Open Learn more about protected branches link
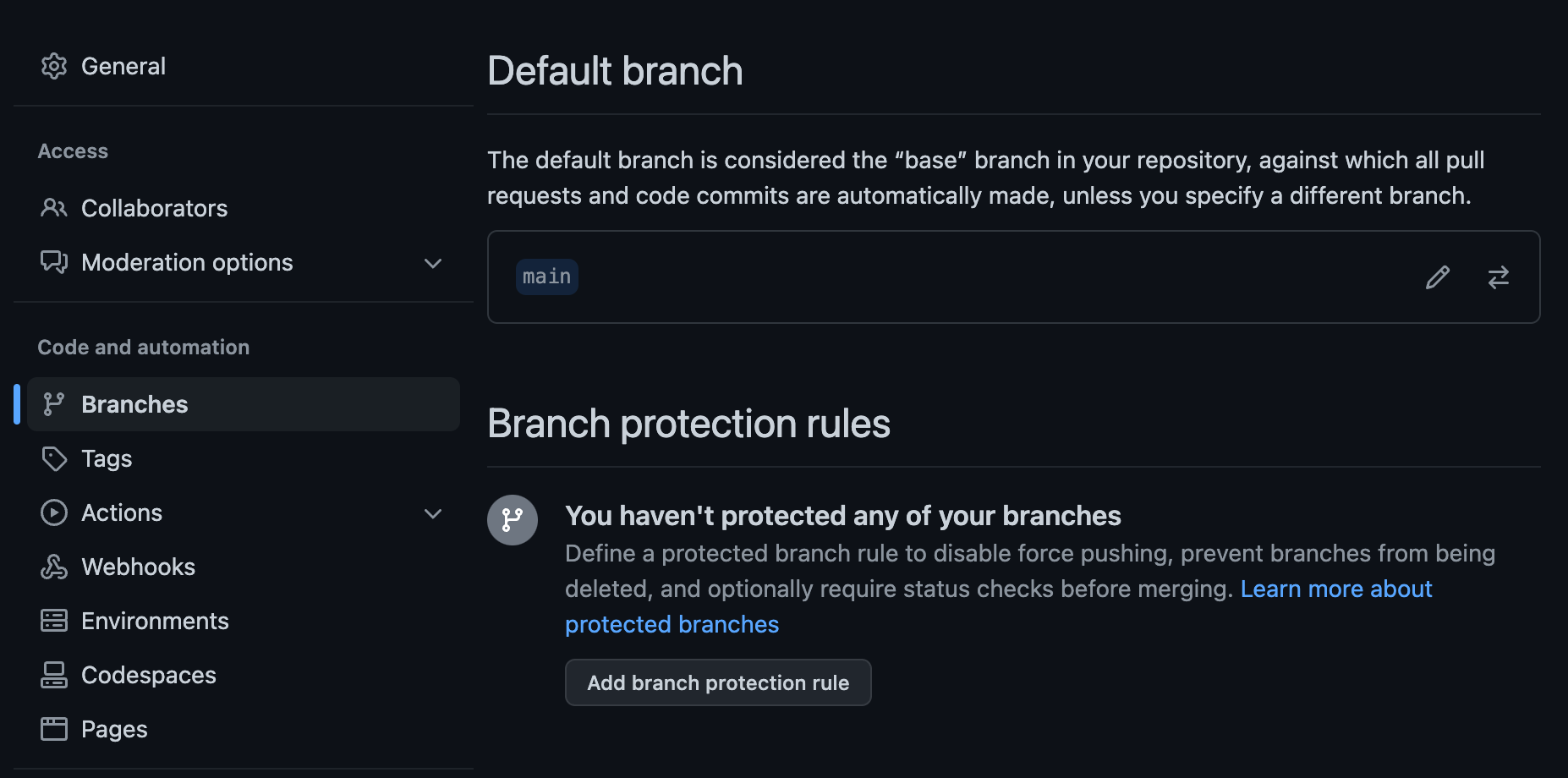Viewport: 1568px width, 778px height. pyautogui.click(x=998, y=606)
